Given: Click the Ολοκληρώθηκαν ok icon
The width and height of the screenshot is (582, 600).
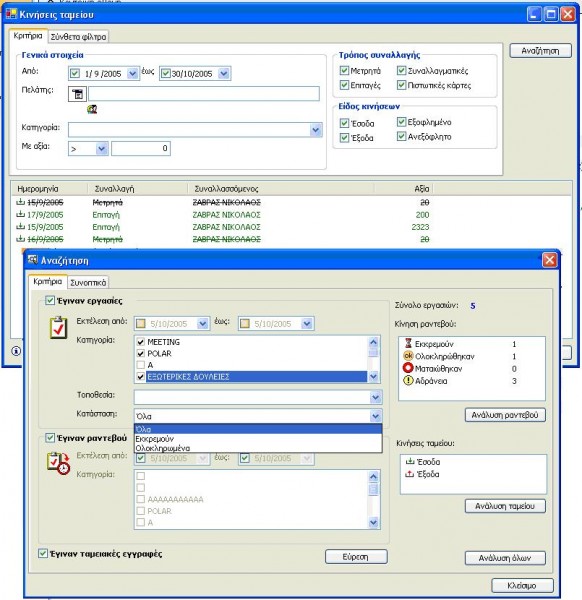Looking at the screenshot, I should 408,355.
